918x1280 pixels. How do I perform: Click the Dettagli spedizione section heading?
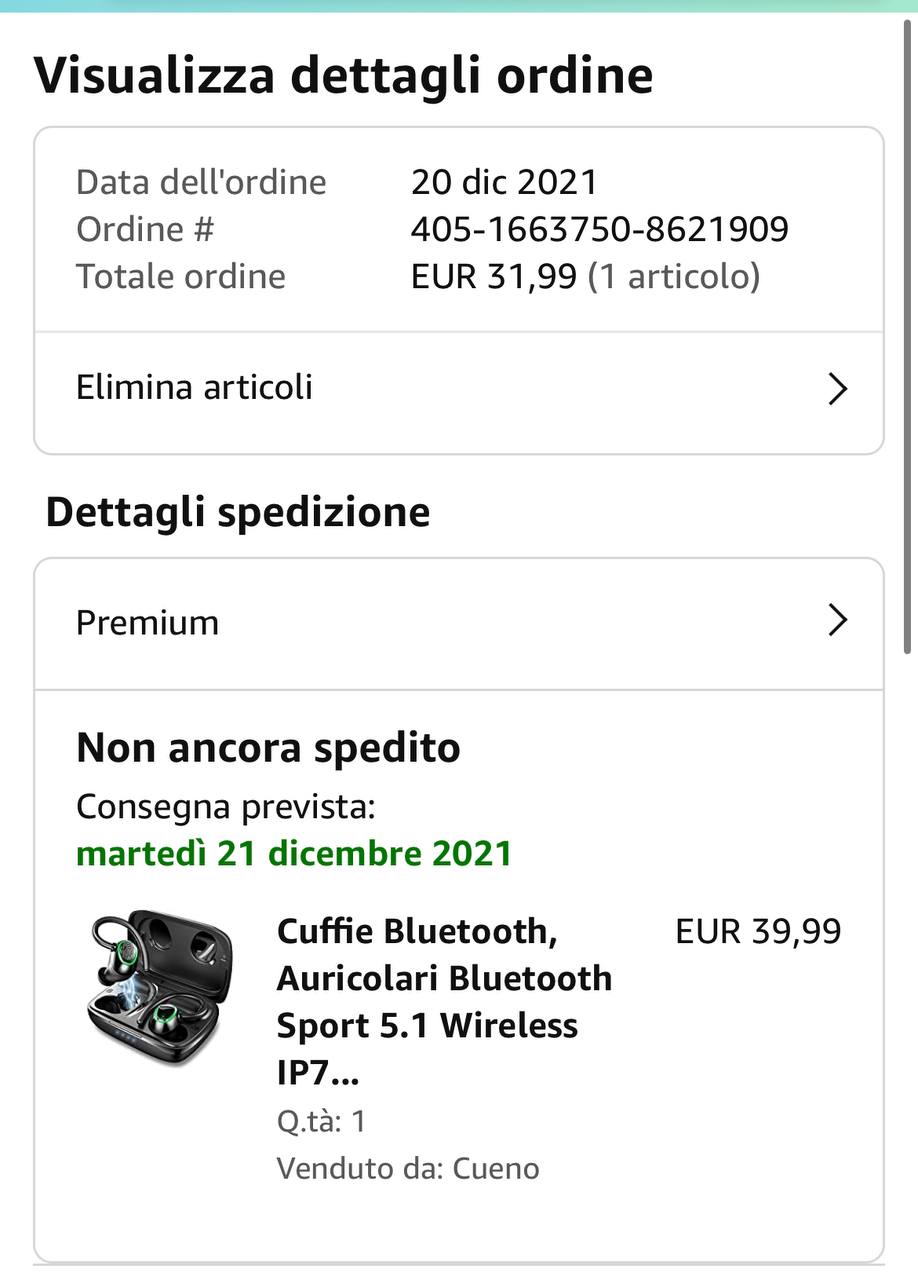238,512
